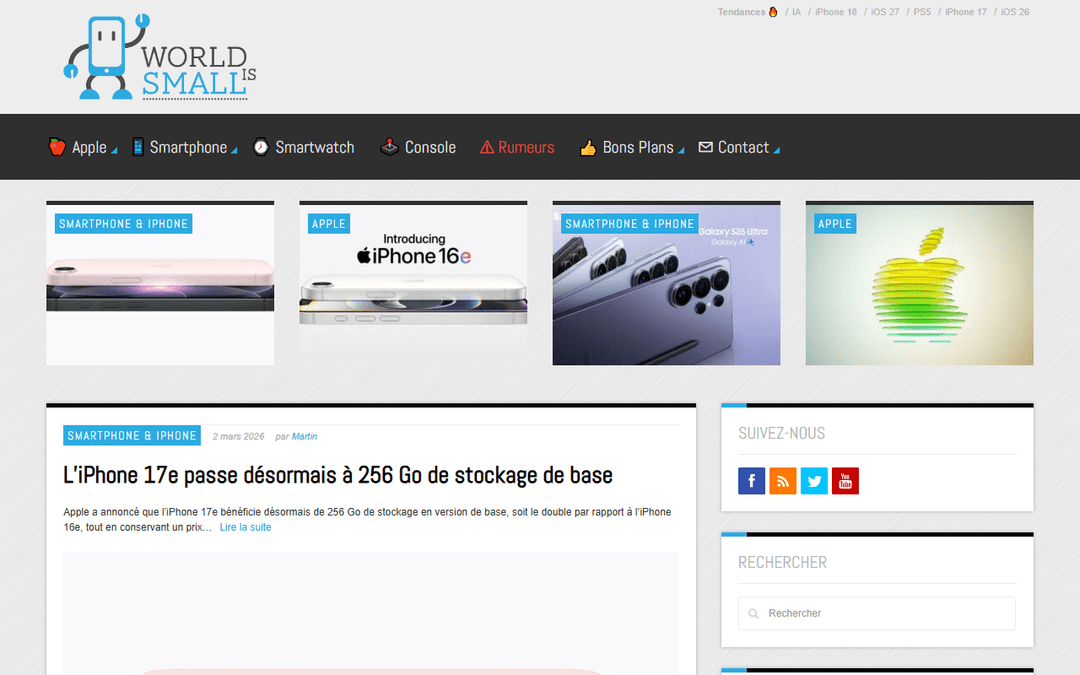
Task: Click the Apple tag on striped logo card
Action: click(835, 224)
